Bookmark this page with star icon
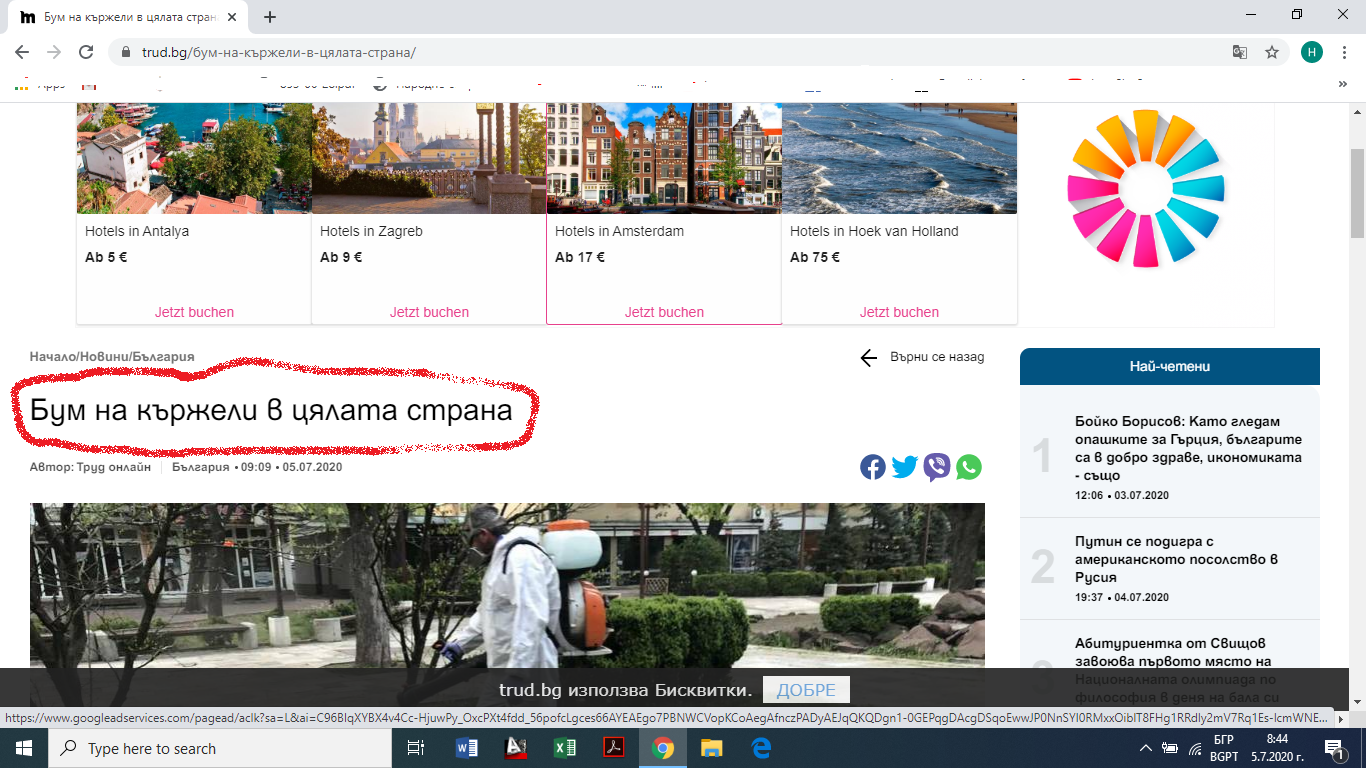1366x768 pixels. (x=1272, y=52)
